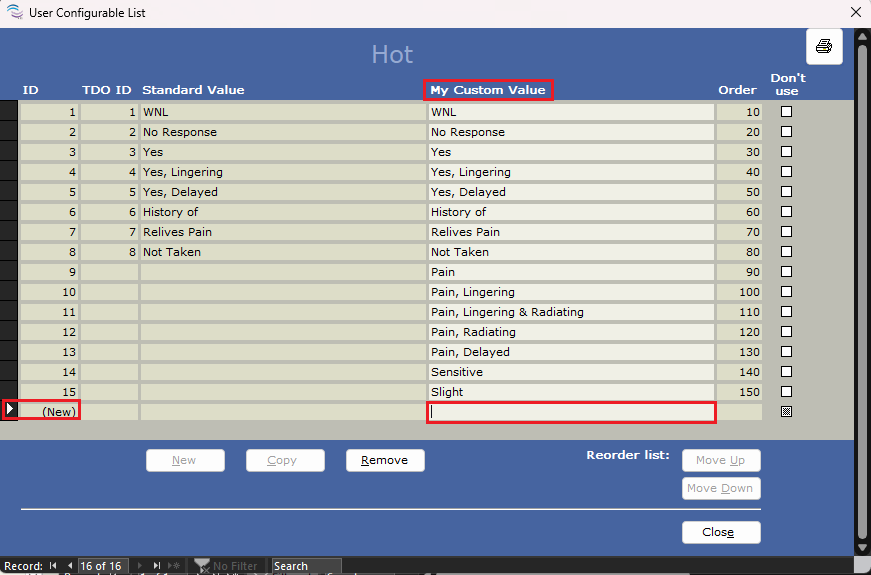871x575 pixels.
Task: Jump to last record in navigator
Action: [x=156, y=566]
